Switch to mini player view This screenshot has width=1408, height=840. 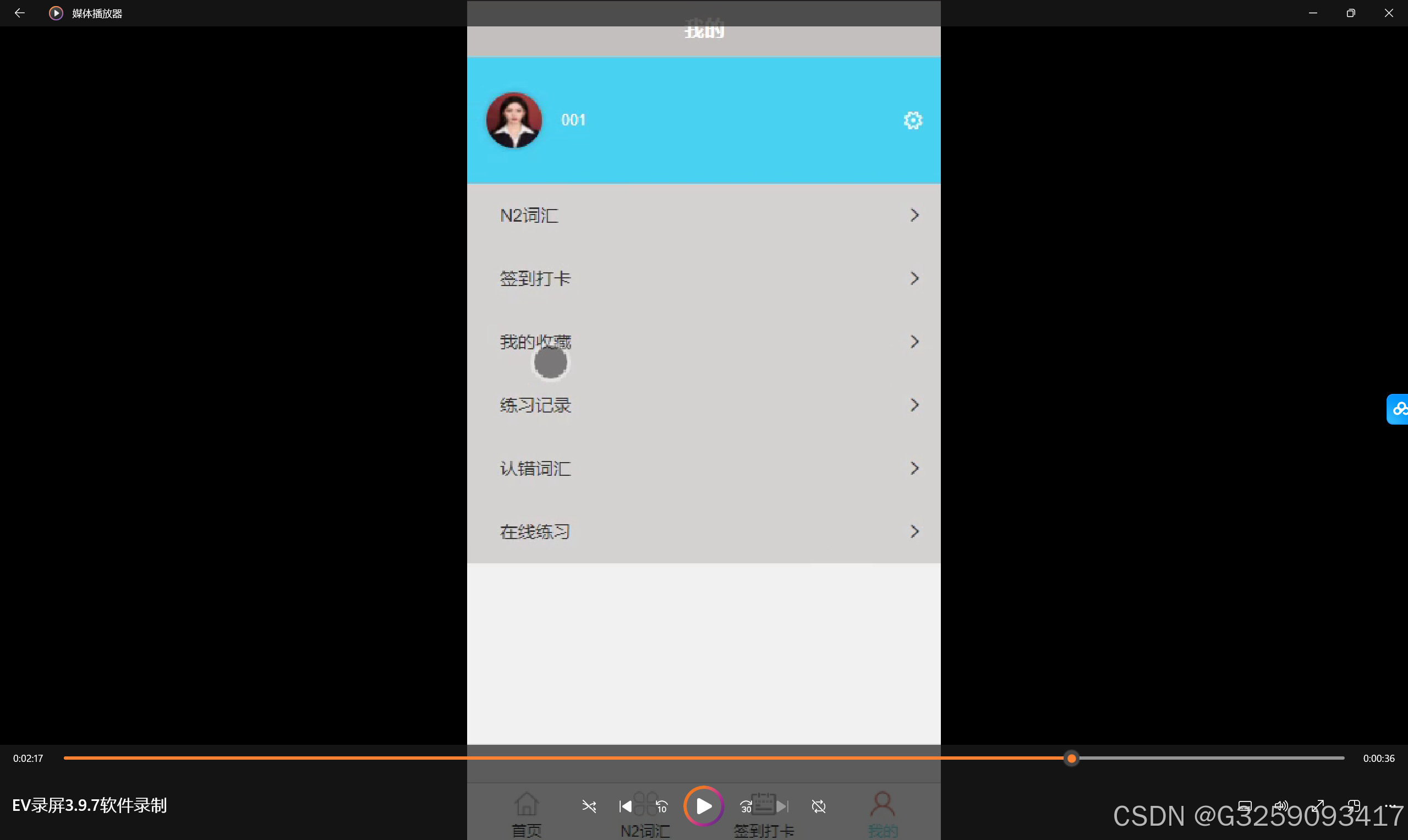(x=1354, y=806)
